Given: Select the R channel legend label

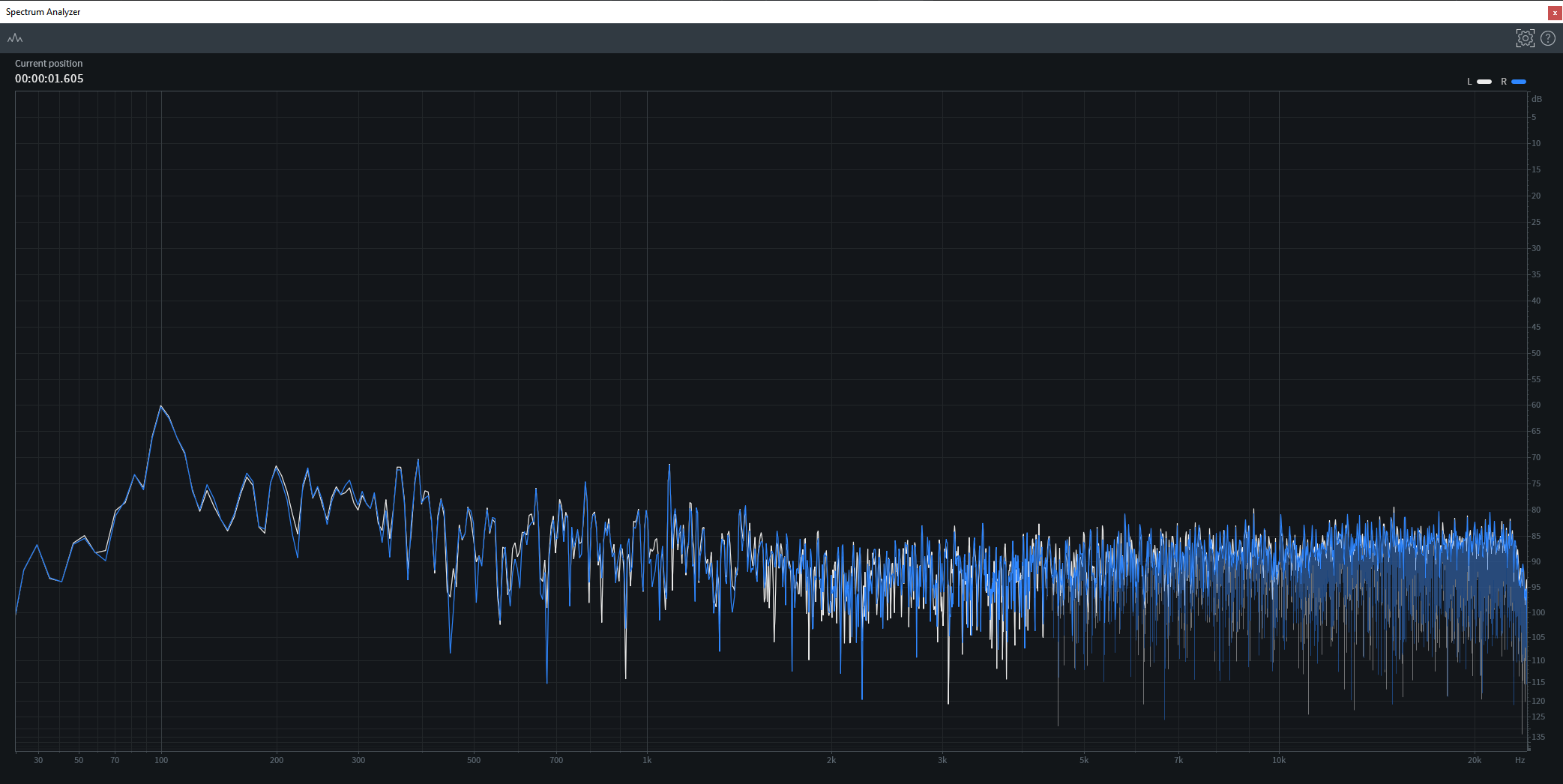Looking at the screenshot, I should coord(1504,82).
